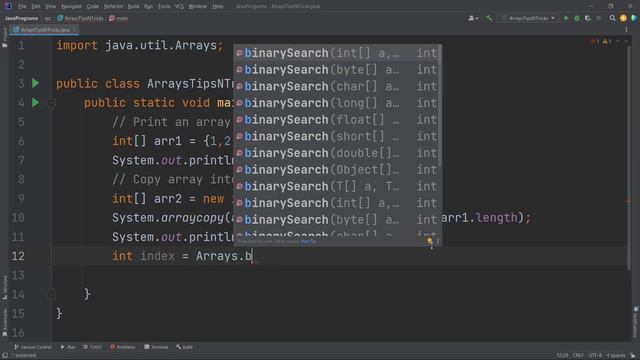Open the Help menu
This screenshot has height=360, width=640.
pos(218,7)
